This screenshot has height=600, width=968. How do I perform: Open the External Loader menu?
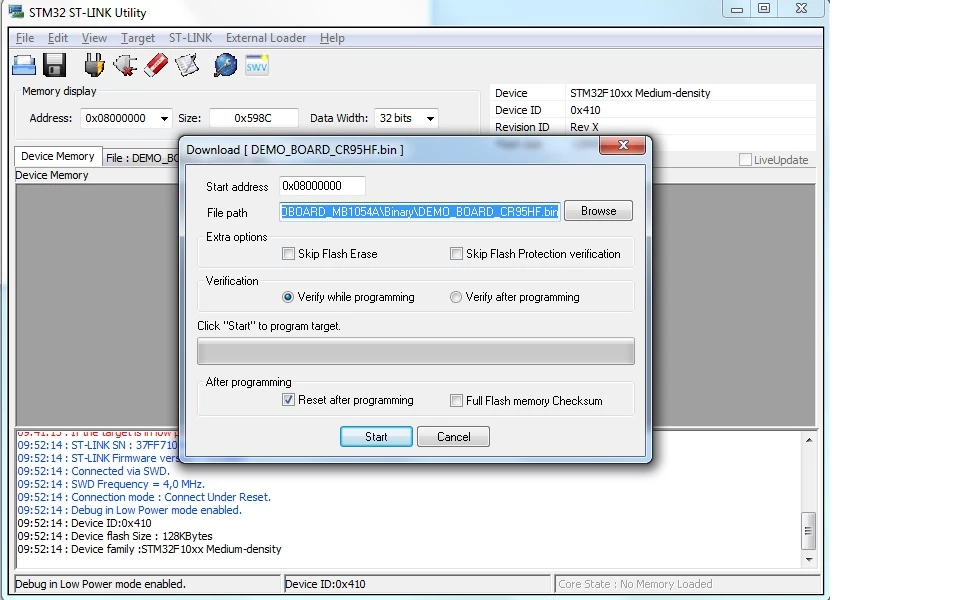tap(265, 38)
